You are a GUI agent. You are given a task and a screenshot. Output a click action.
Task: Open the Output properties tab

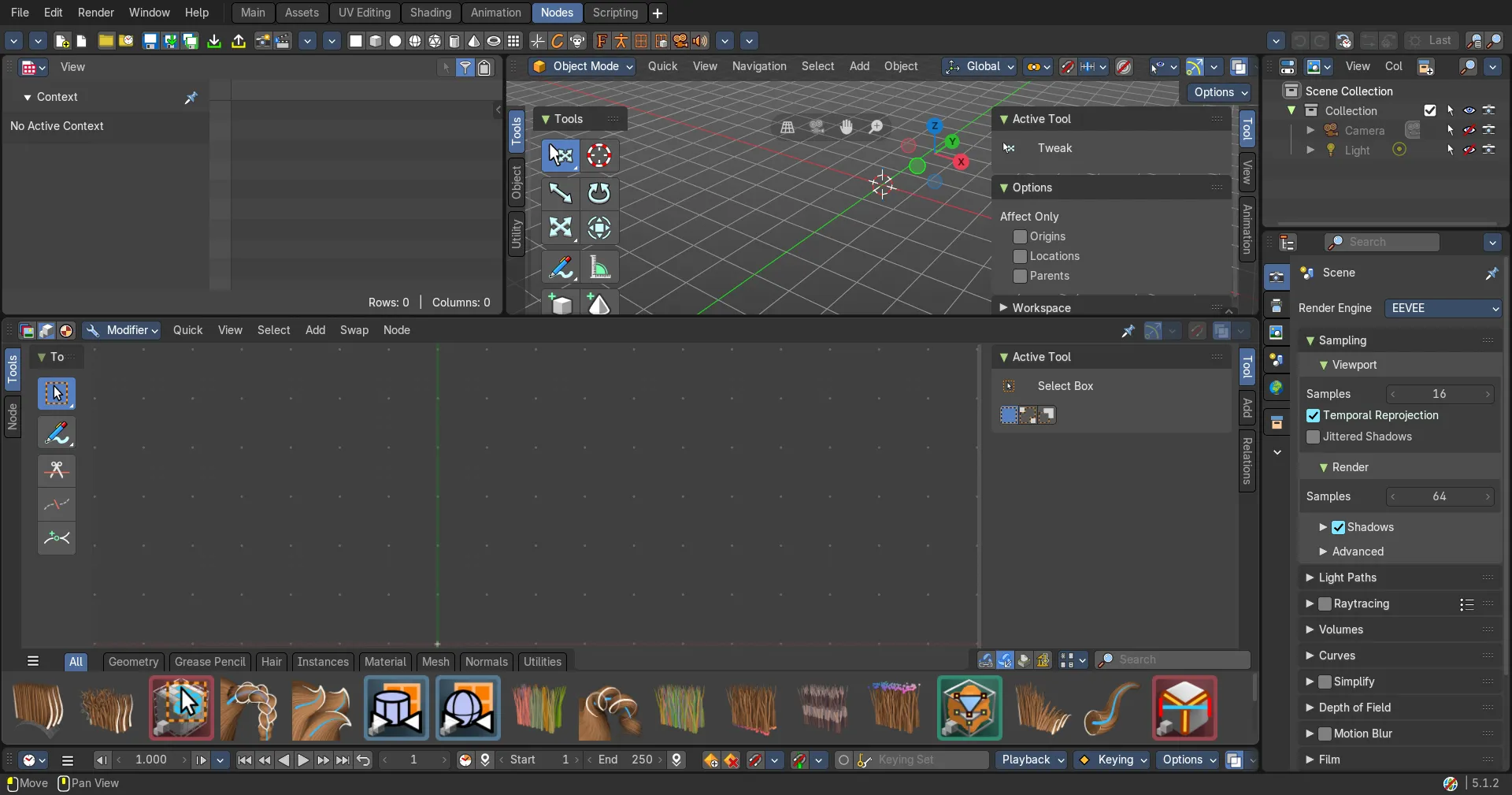coord(1277,306)
